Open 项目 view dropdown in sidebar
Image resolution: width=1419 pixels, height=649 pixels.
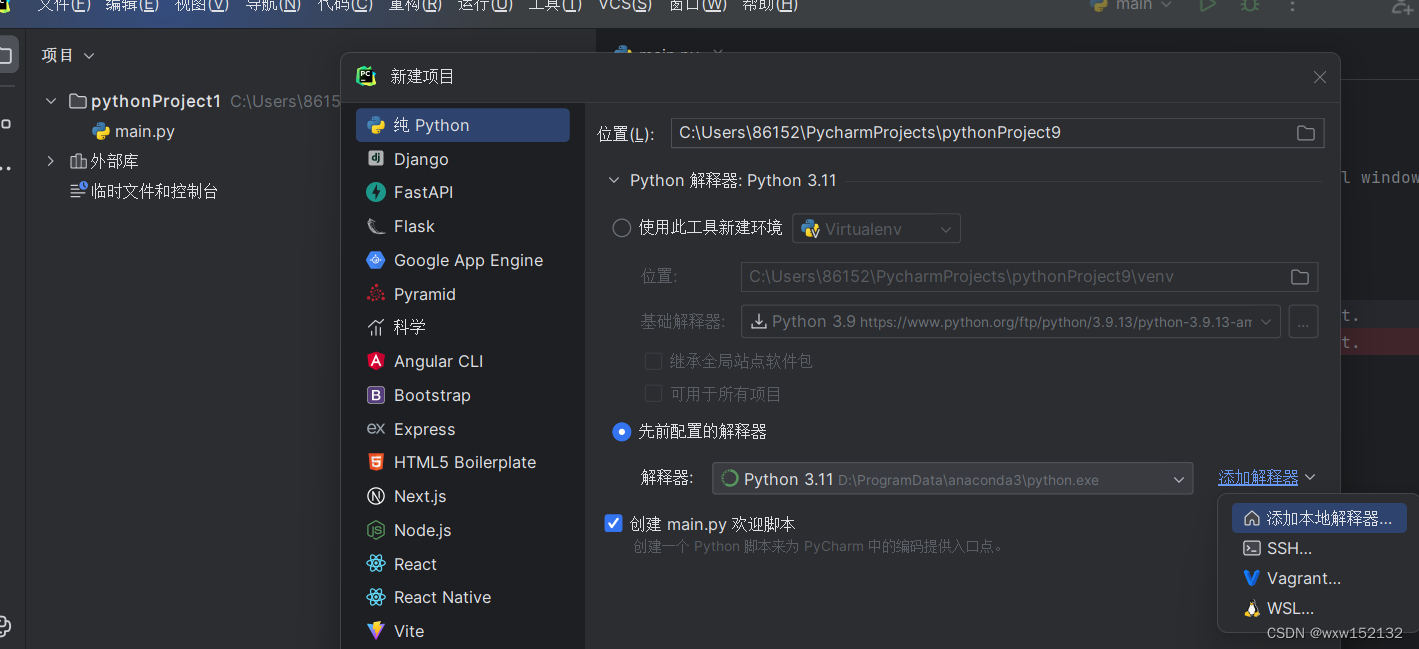pos(68,55)
